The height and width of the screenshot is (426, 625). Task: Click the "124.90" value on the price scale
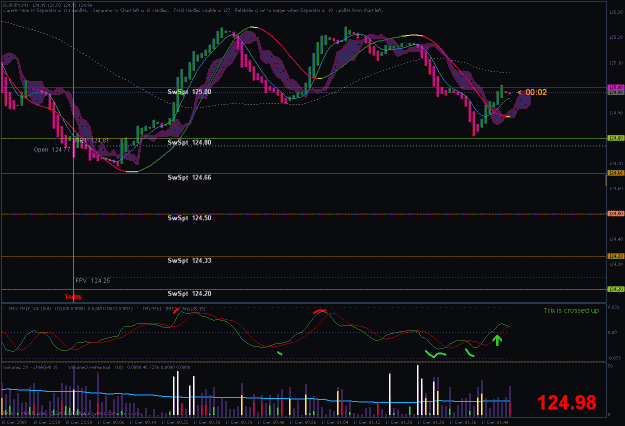[616, 113]
